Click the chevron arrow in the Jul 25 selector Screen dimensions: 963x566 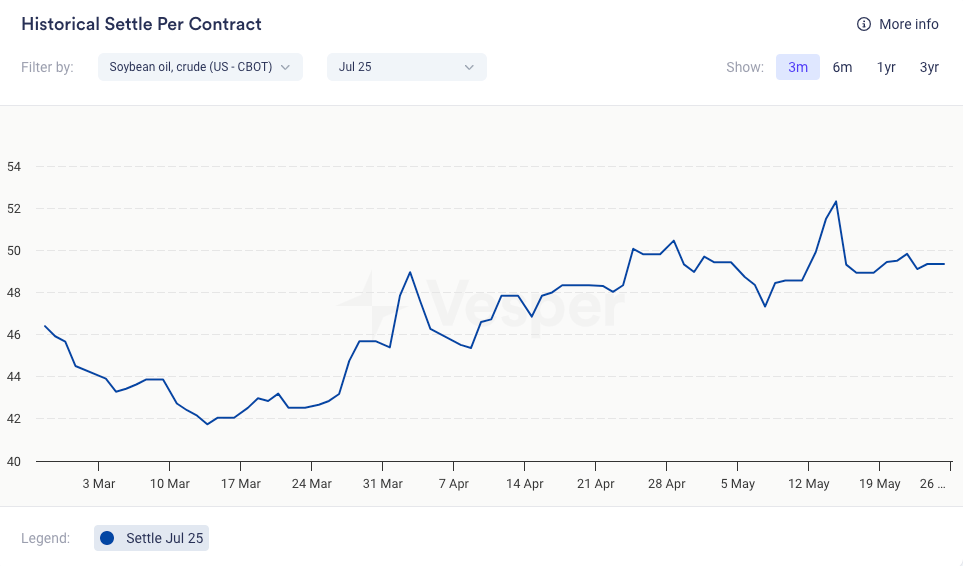coord(469,67)
